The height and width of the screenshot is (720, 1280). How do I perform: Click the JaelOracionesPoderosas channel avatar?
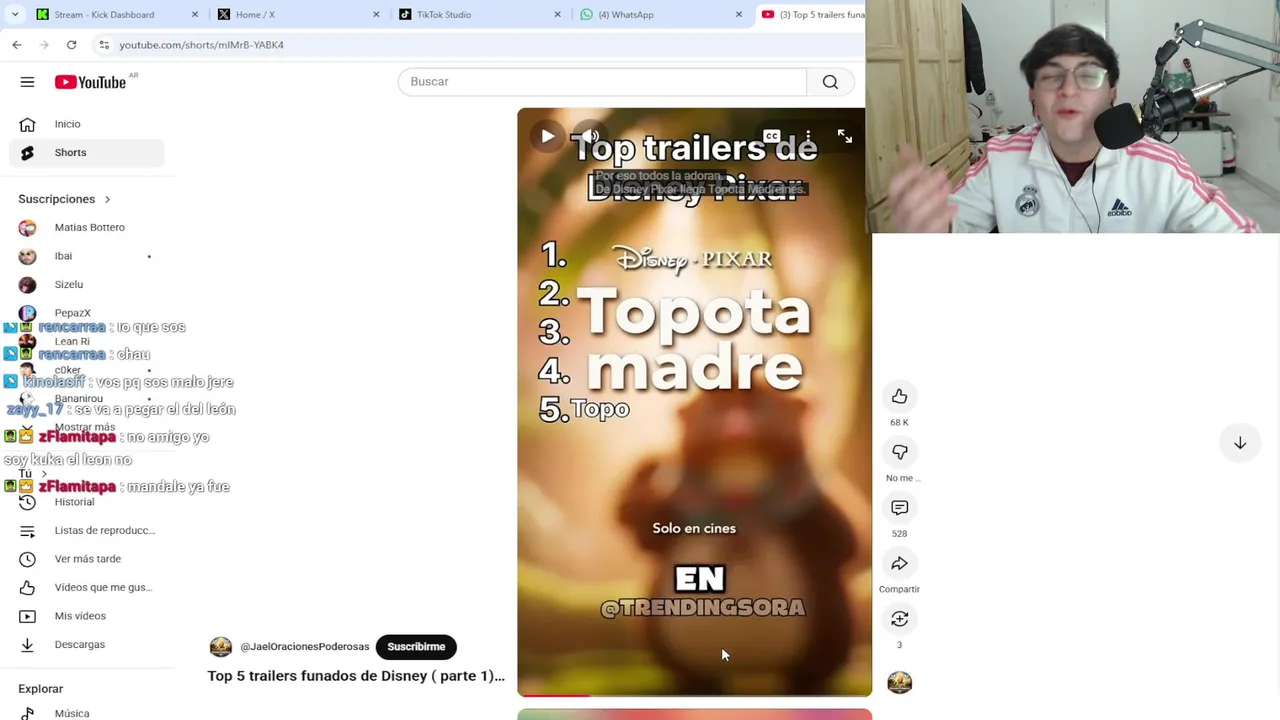point(220,647)
